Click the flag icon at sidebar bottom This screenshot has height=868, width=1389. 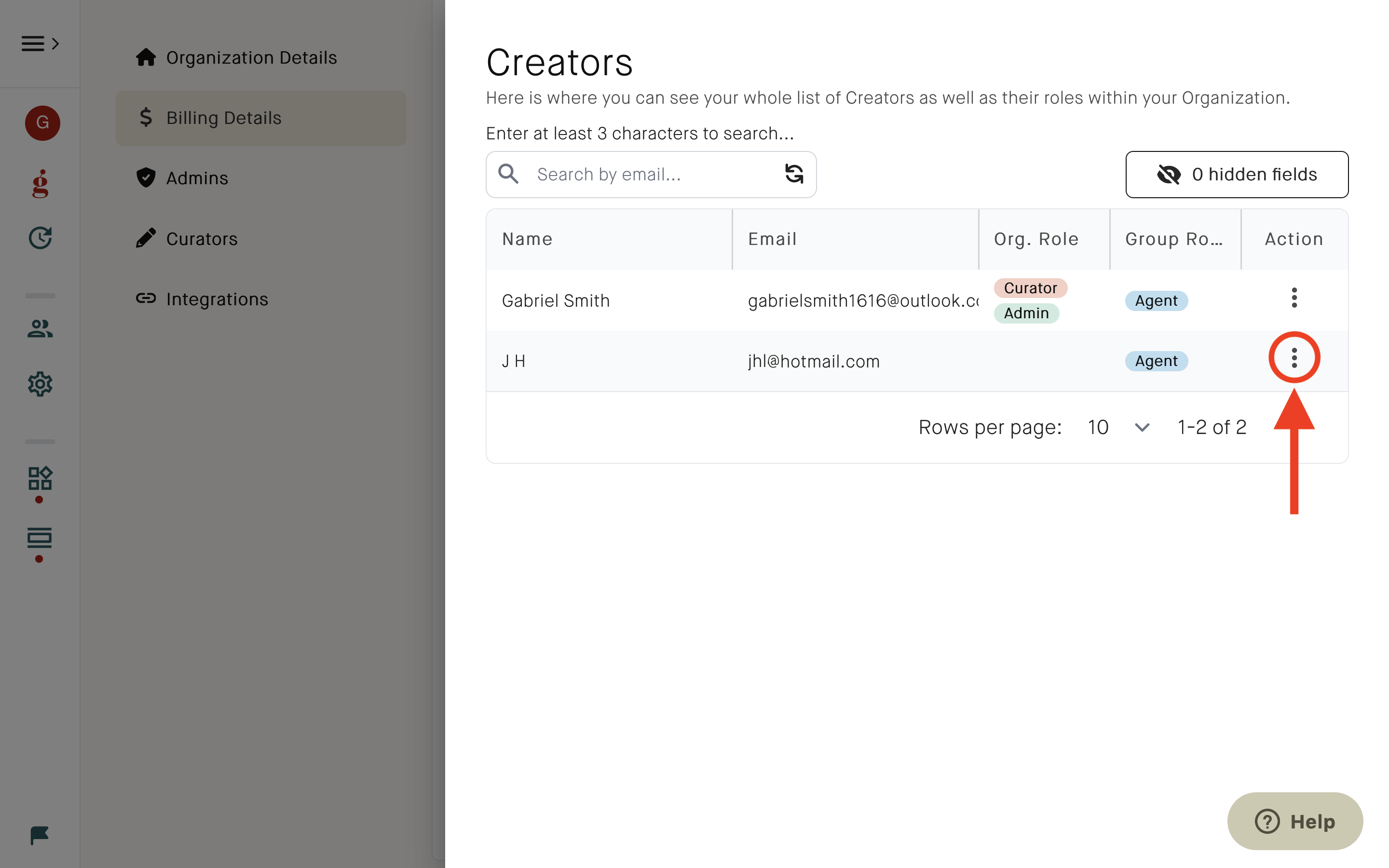point(40,836)
